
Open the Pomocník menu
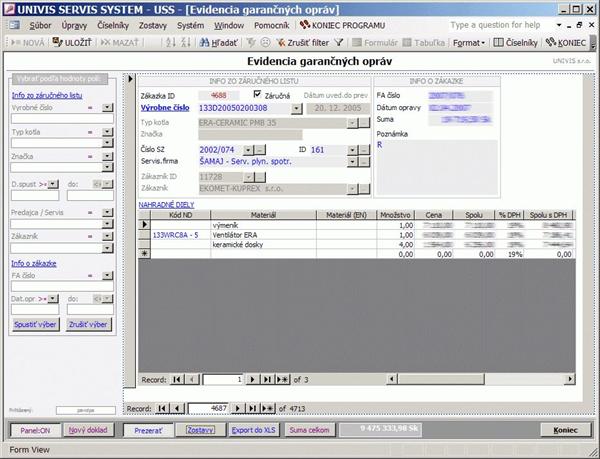pyautogui.click(x=272, y=26)
